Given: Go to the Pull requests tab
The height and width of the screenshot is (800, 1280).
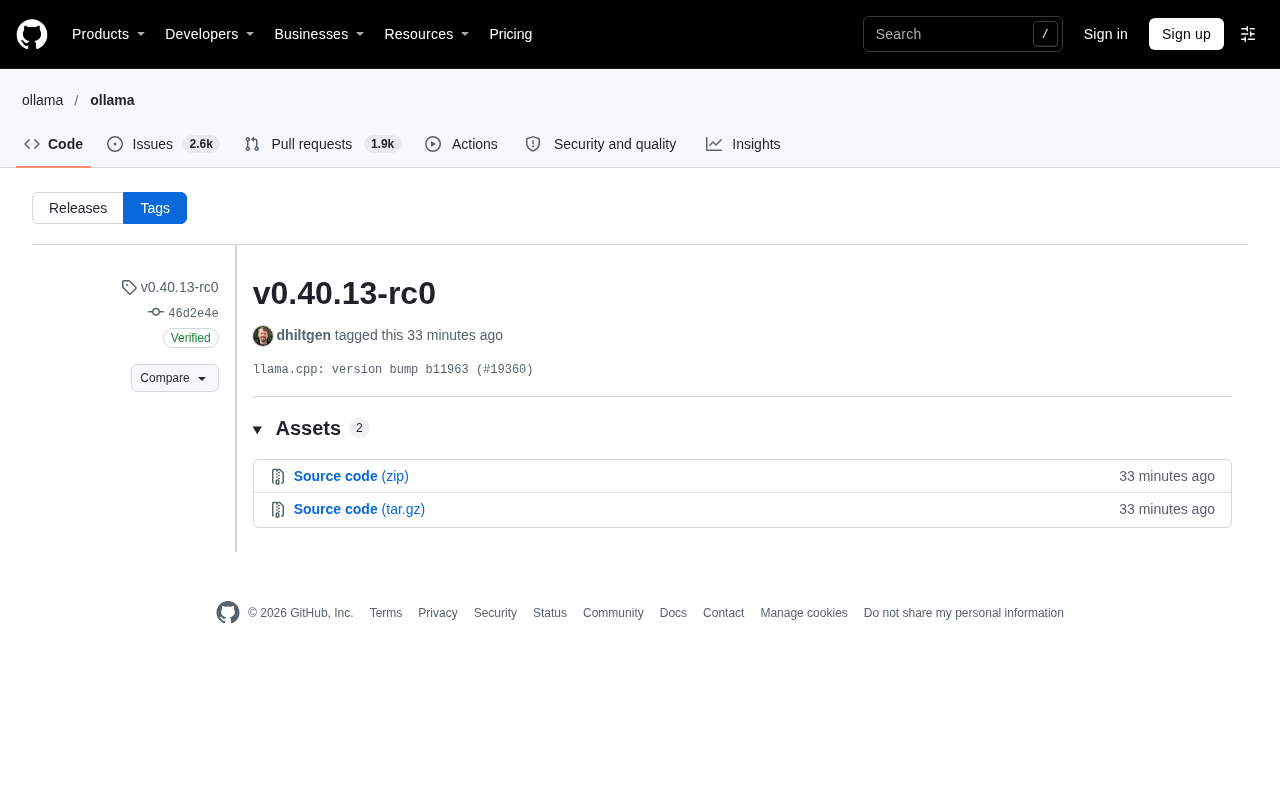Looking at the screenshot, I should click(322, 144).
